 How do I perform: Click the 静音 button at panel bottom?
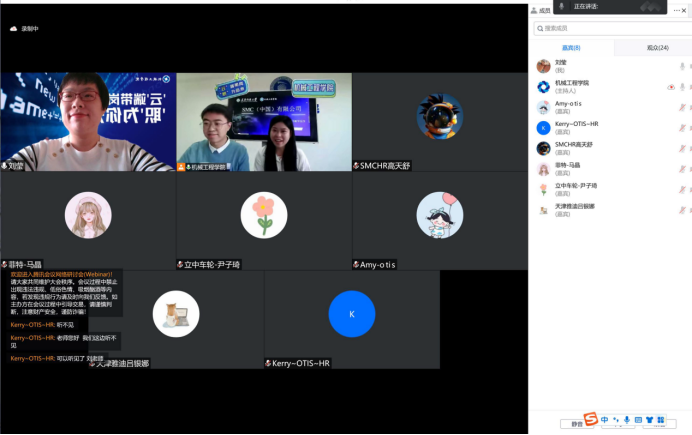pos(577,424)
